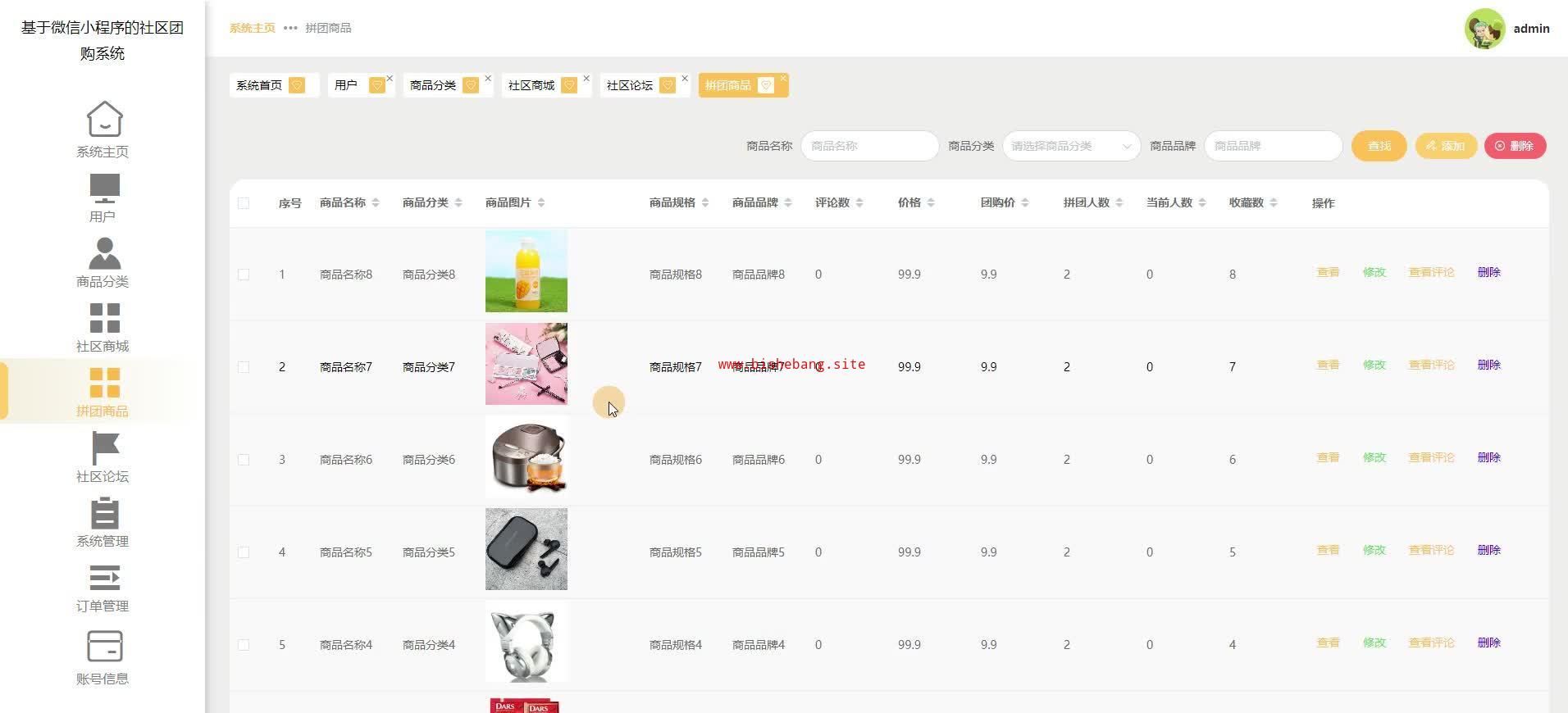Click 查看评论 link for 商品名称5
1568x713 pixels.
pyautogui.click(x=1431, y=550)
